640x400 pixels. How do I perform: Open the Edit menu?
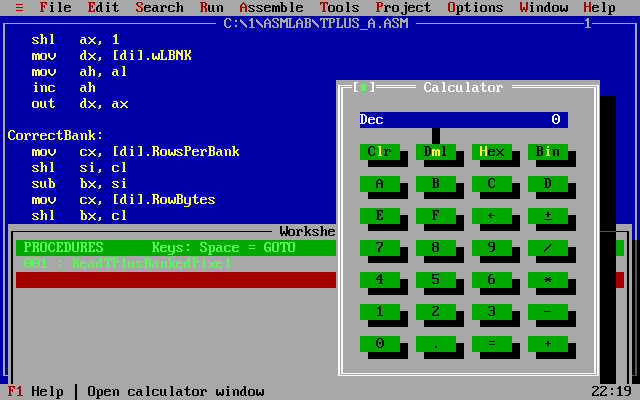tap(103, 7)
